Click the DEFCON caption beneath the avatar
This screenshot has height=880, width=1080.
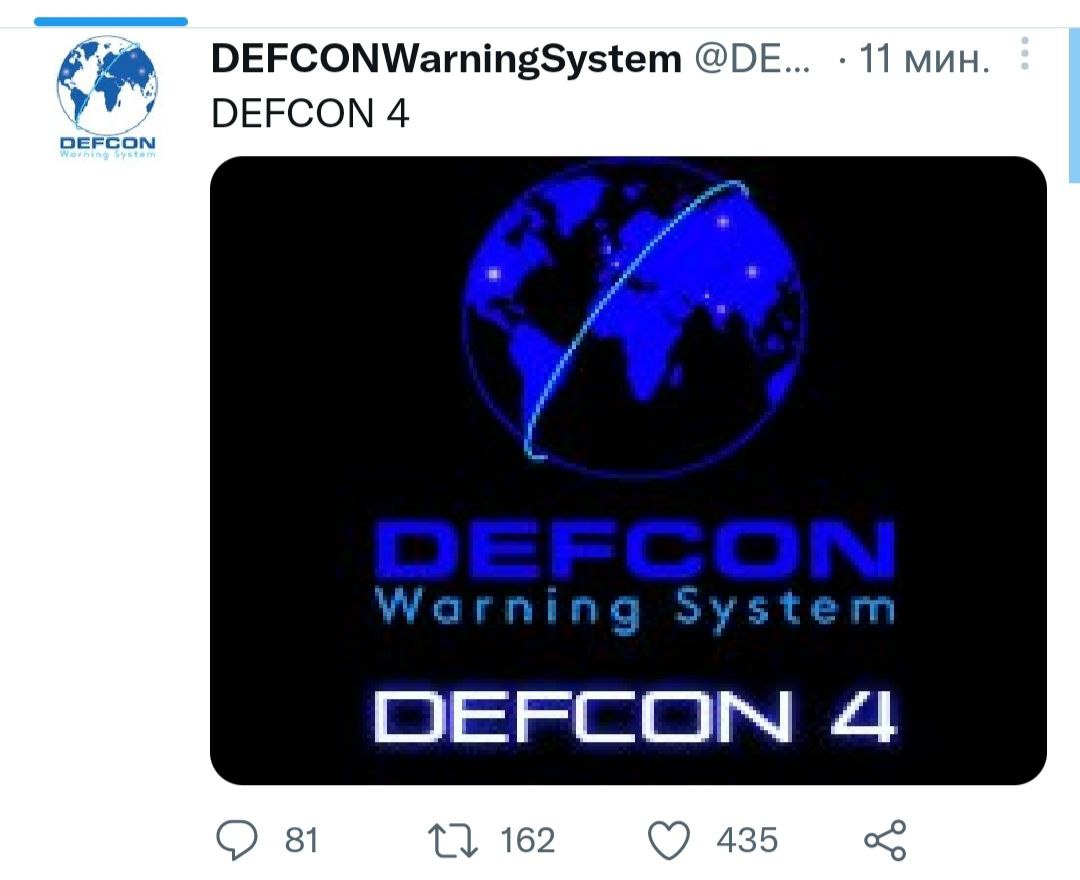(107, 147)
